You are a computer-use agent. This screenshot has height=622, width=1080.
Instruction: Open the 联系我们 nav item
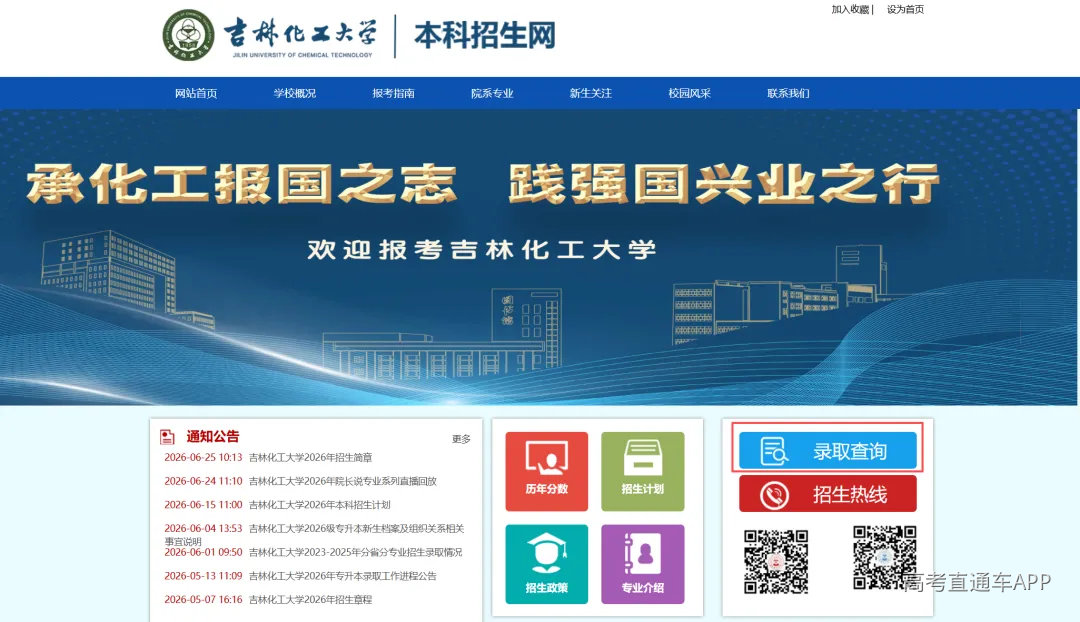click(788, 94)
